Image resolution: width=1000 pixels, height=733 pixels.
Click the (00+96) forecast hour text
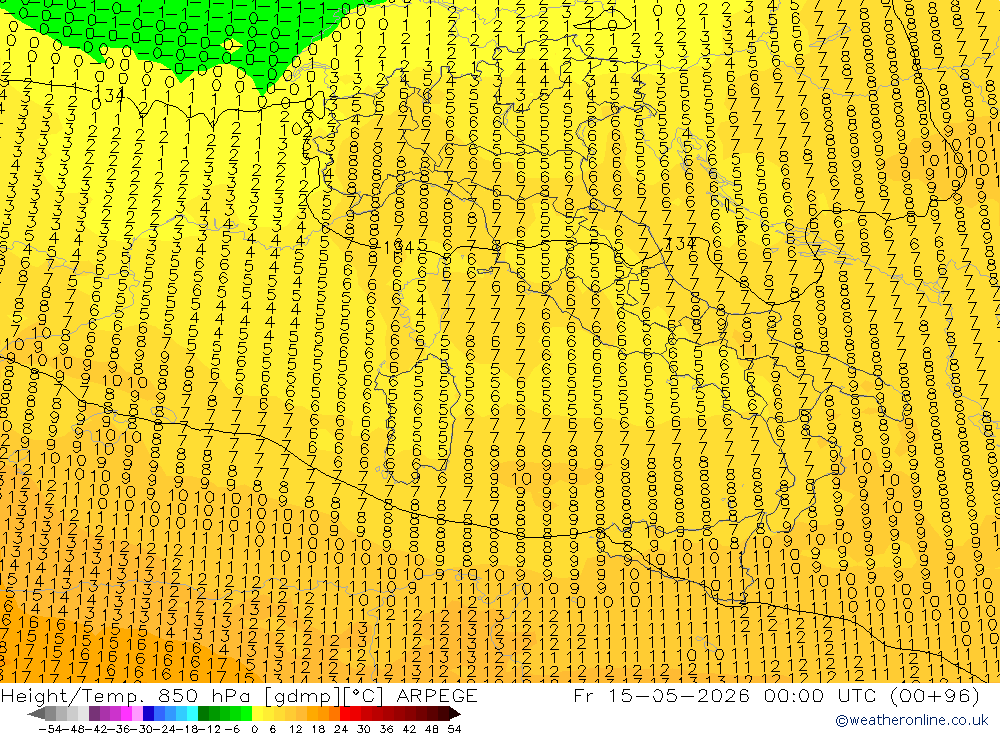(x=934, y=696)
